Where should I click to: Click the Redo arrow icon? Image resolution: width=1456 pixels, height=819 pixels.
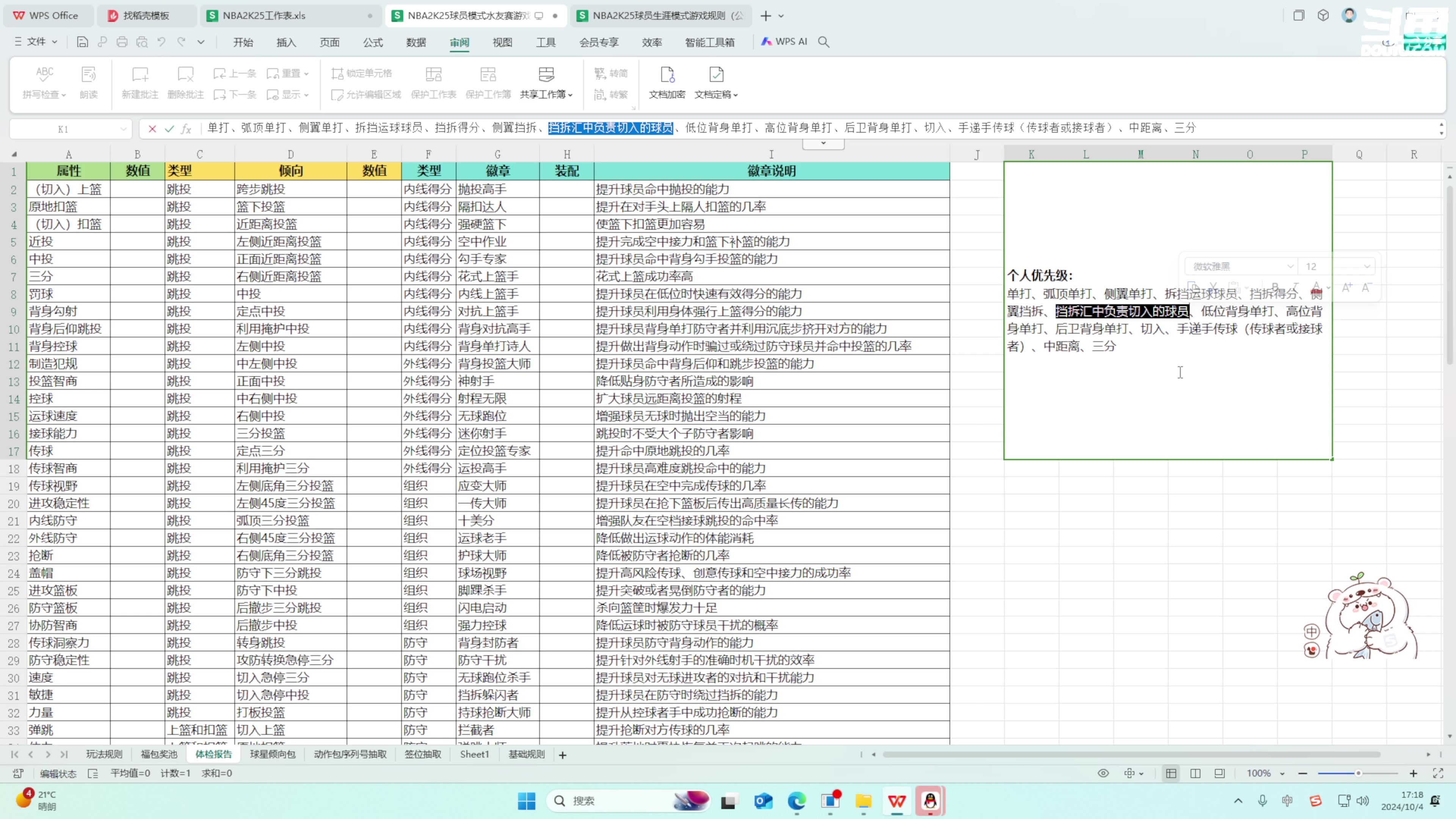pos(182,42)
